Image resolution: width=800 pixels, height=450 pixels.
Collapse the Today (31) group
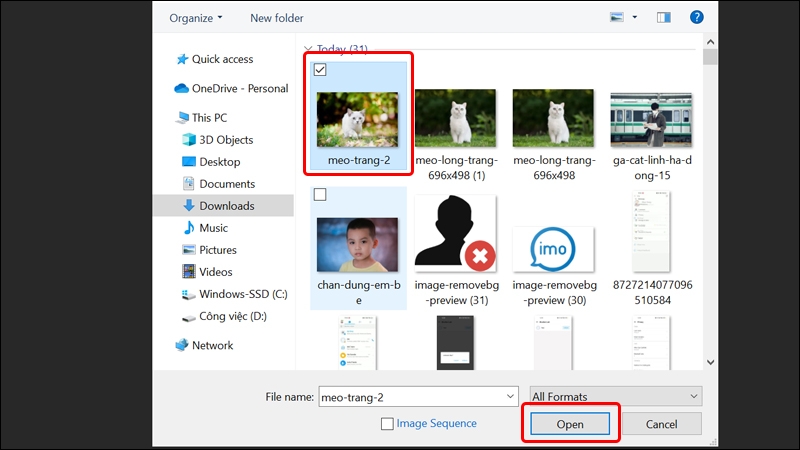308,49
